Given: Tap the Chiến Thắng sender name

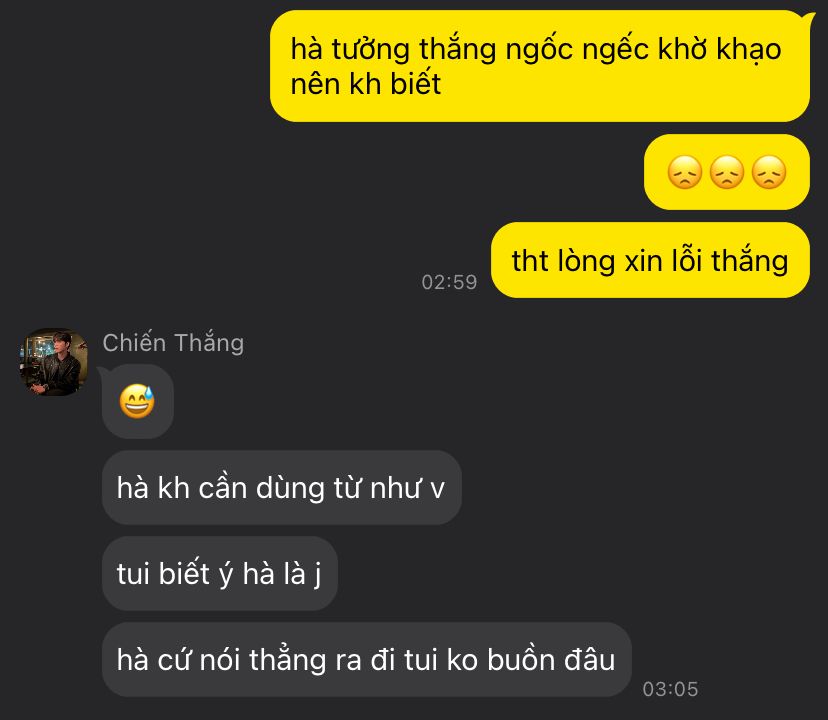Looking at the screenshot, I should pos(173,342).
